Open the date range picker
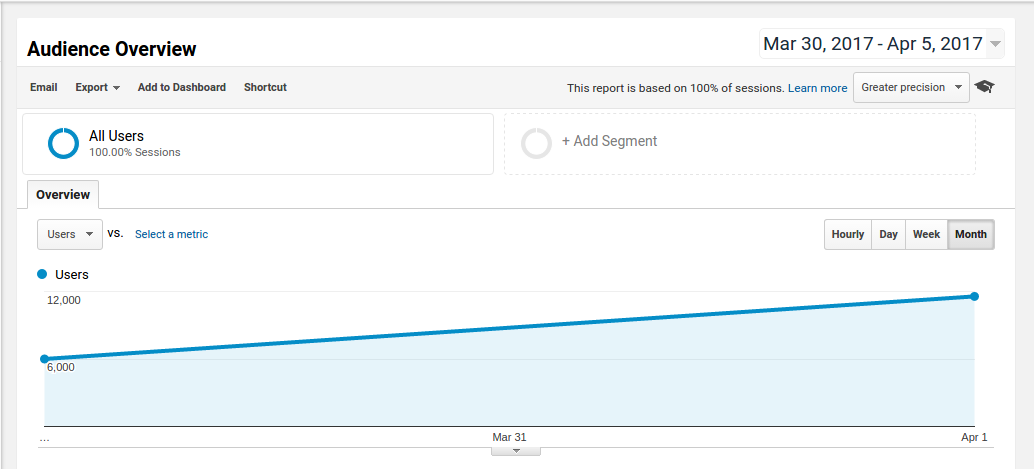Viewport: 1034px width, 469px height. [x=882, y=44]
